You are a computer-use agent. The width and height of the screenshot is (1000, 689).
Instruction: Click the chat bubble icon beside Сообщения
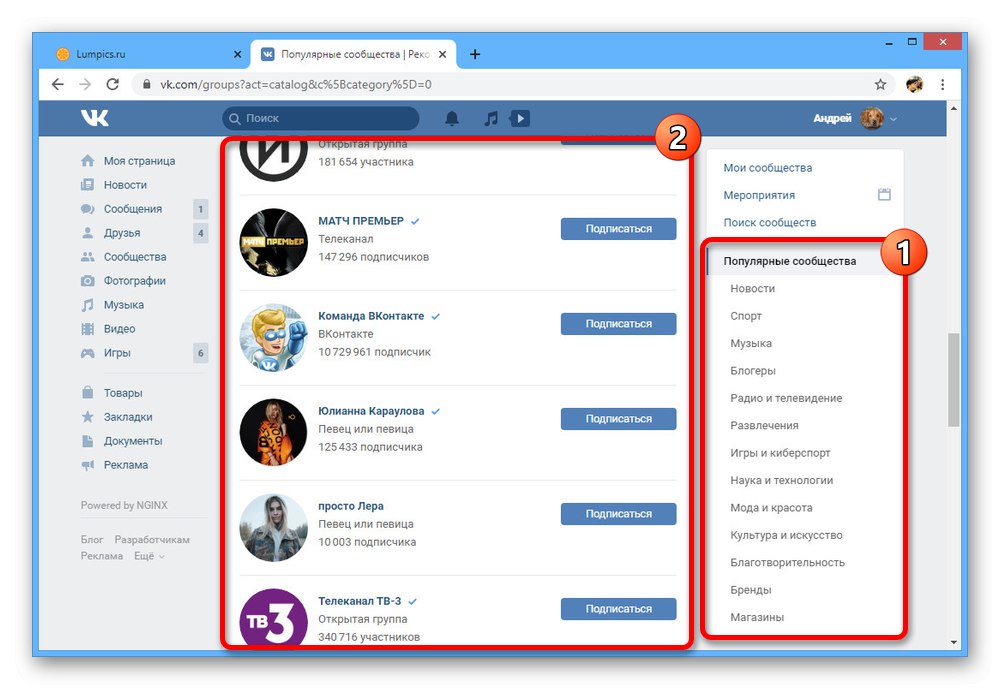pos(87,209)
